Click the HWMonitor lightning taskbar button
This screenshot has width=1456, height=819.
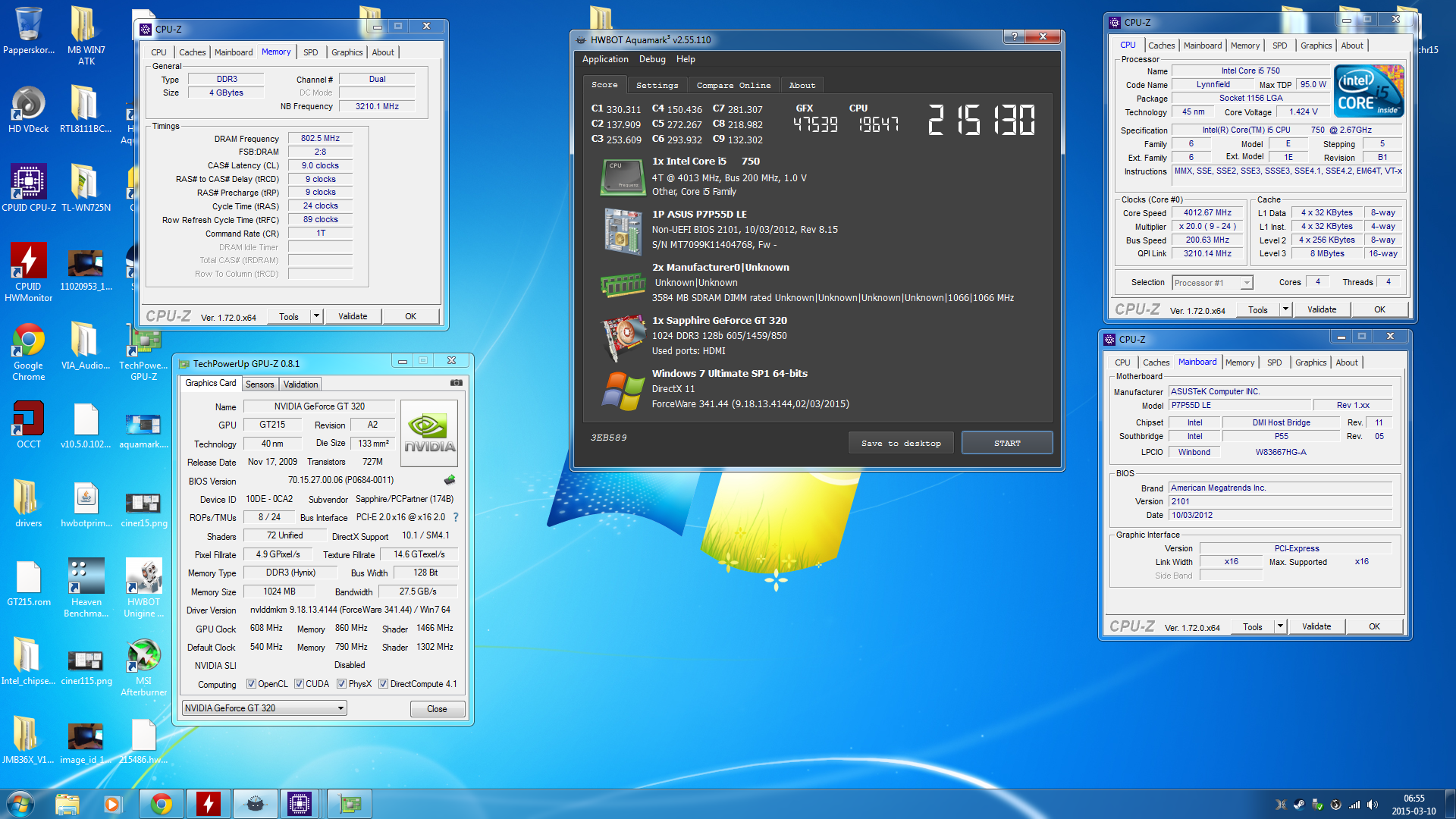[208, 804]
